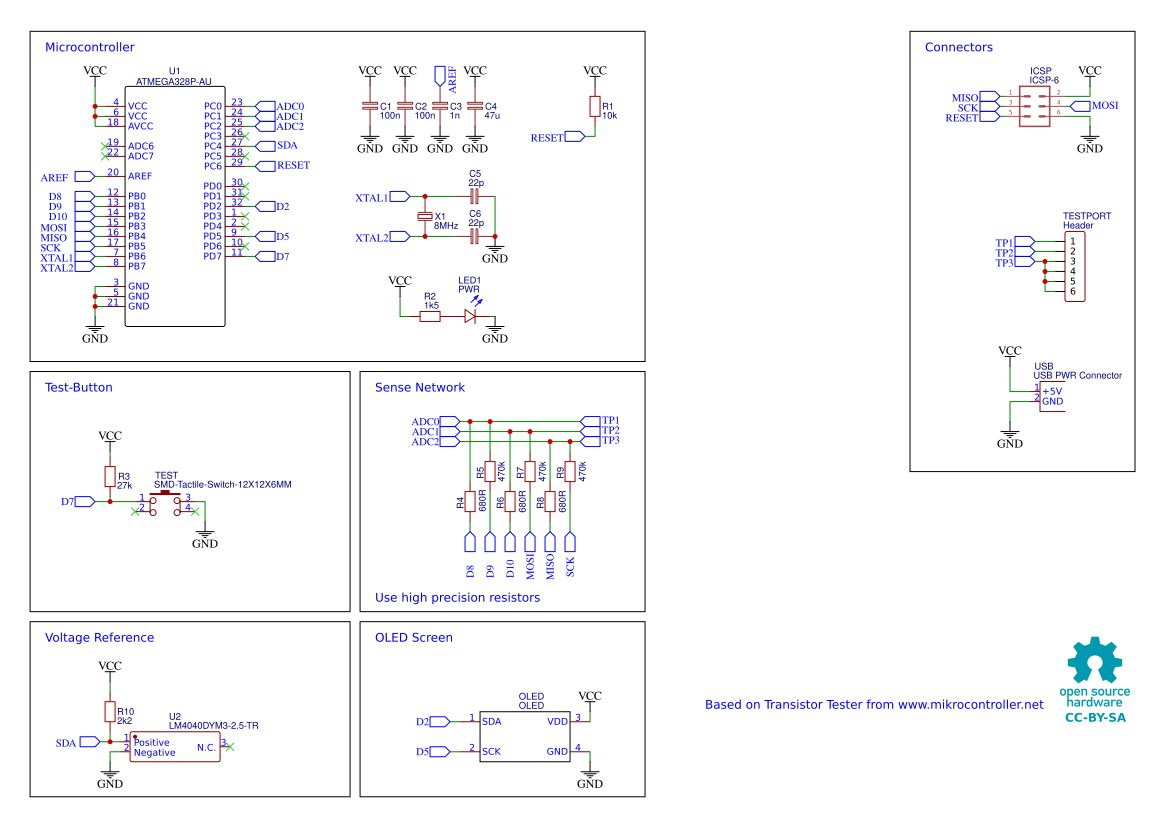Click the ICSP-6 connector symbol

point(1035,107)
